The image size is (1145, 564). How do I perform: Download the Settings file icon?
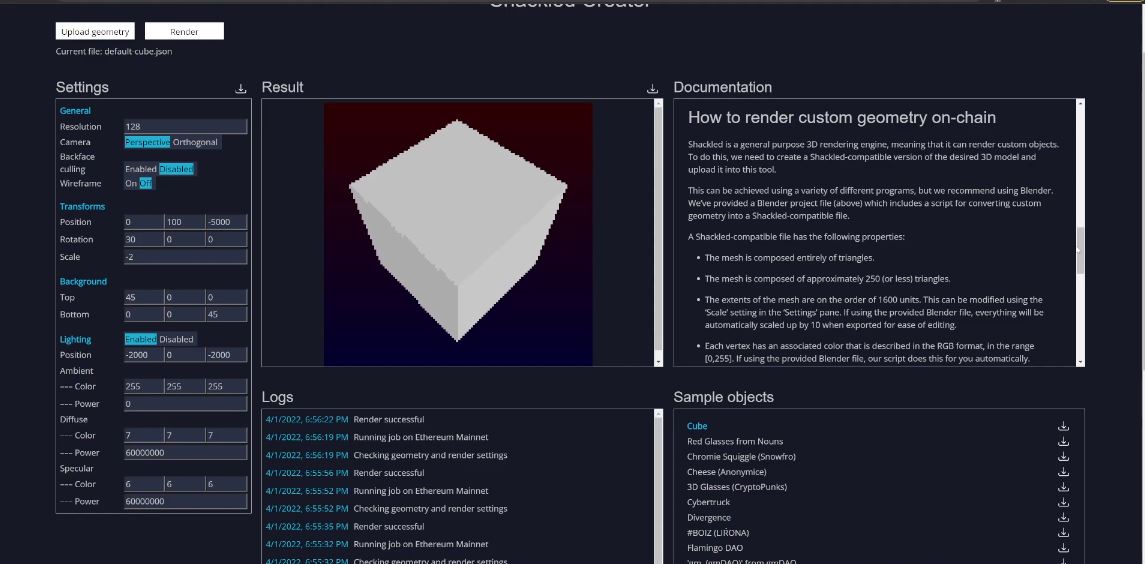coord(241,88)
